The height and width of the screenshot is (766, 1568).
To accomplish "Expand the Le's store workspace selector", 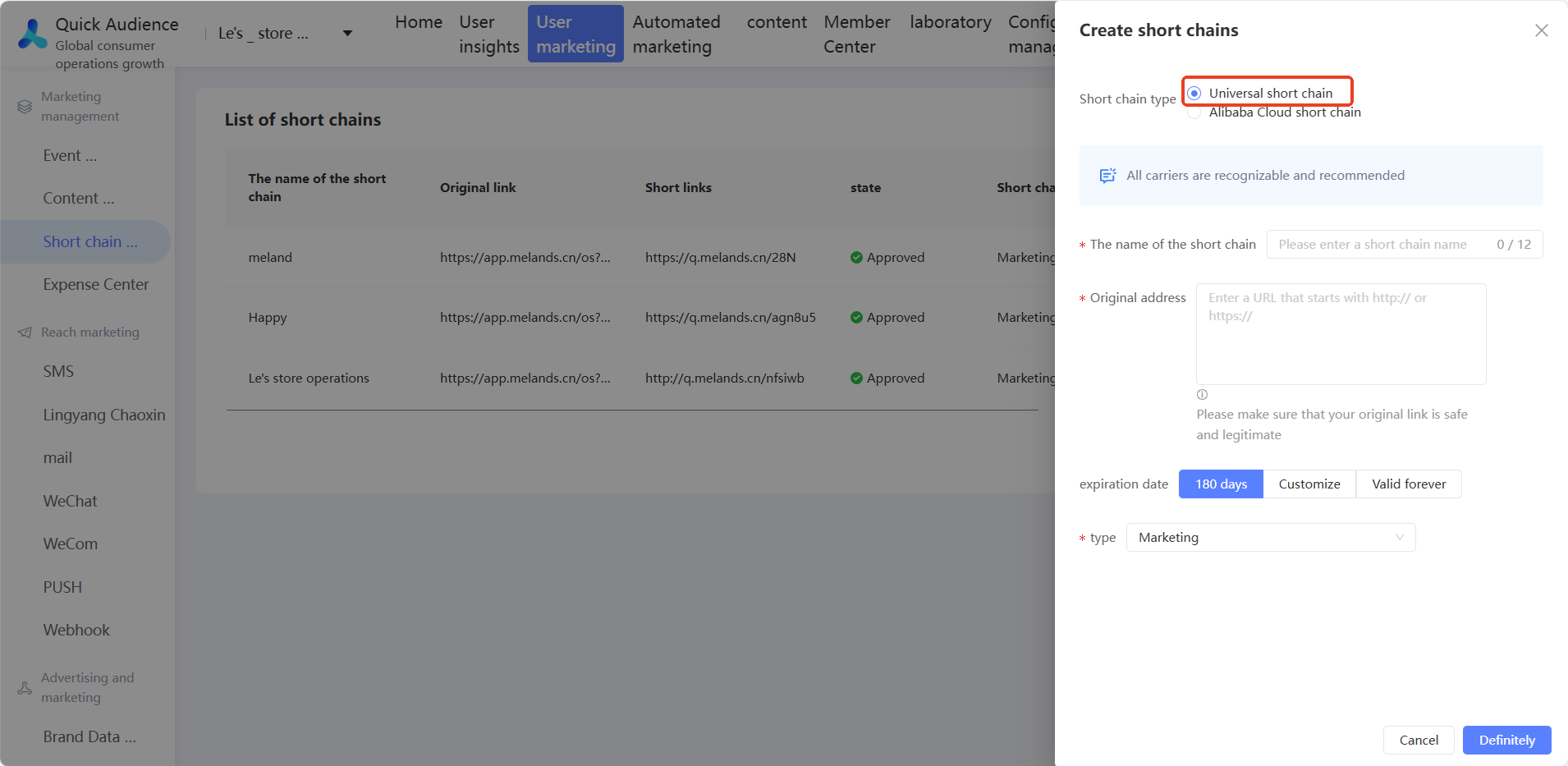I will [347, 34].
